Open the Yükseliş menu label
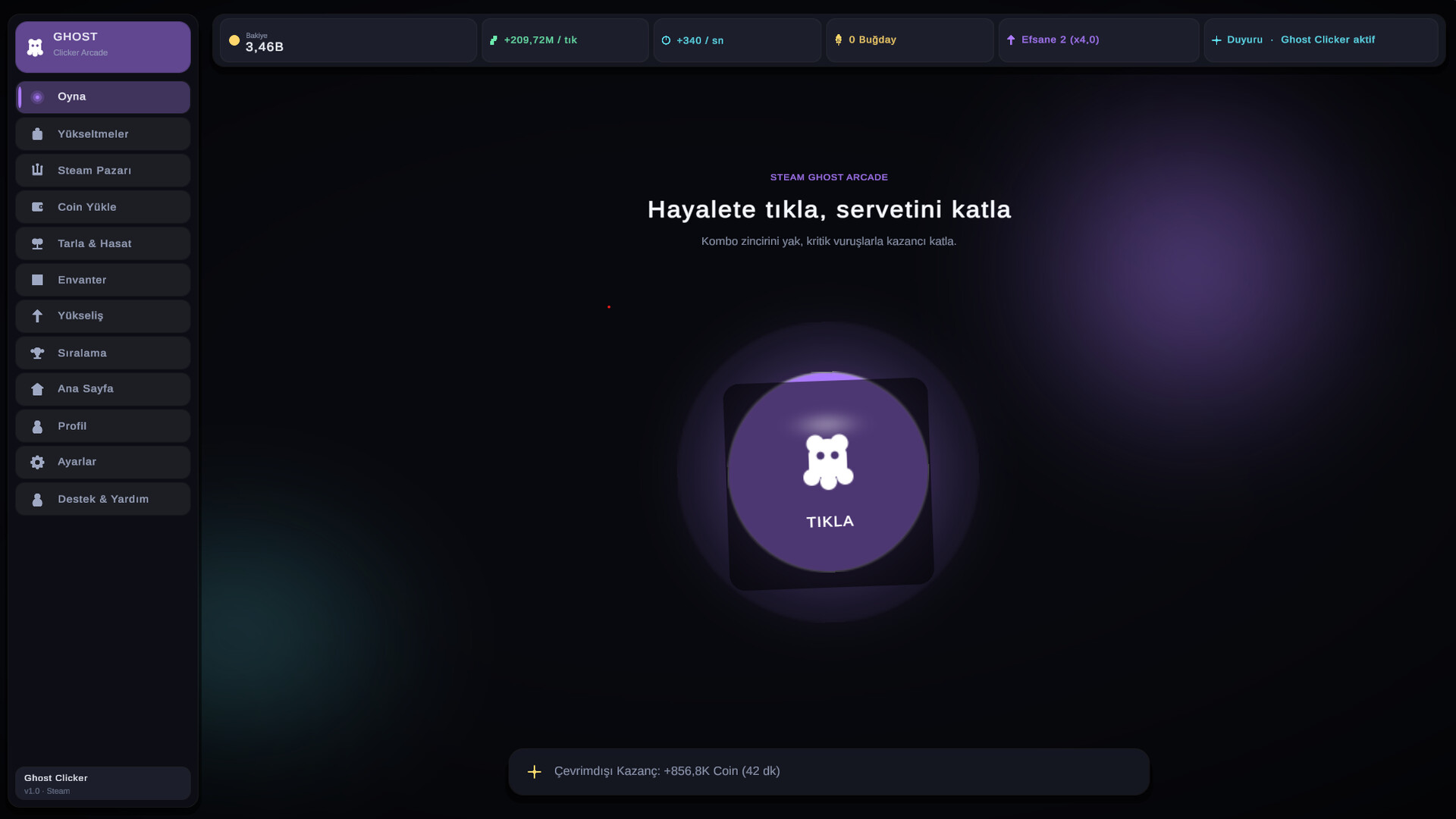1456x819 pixels. (80, 316)
